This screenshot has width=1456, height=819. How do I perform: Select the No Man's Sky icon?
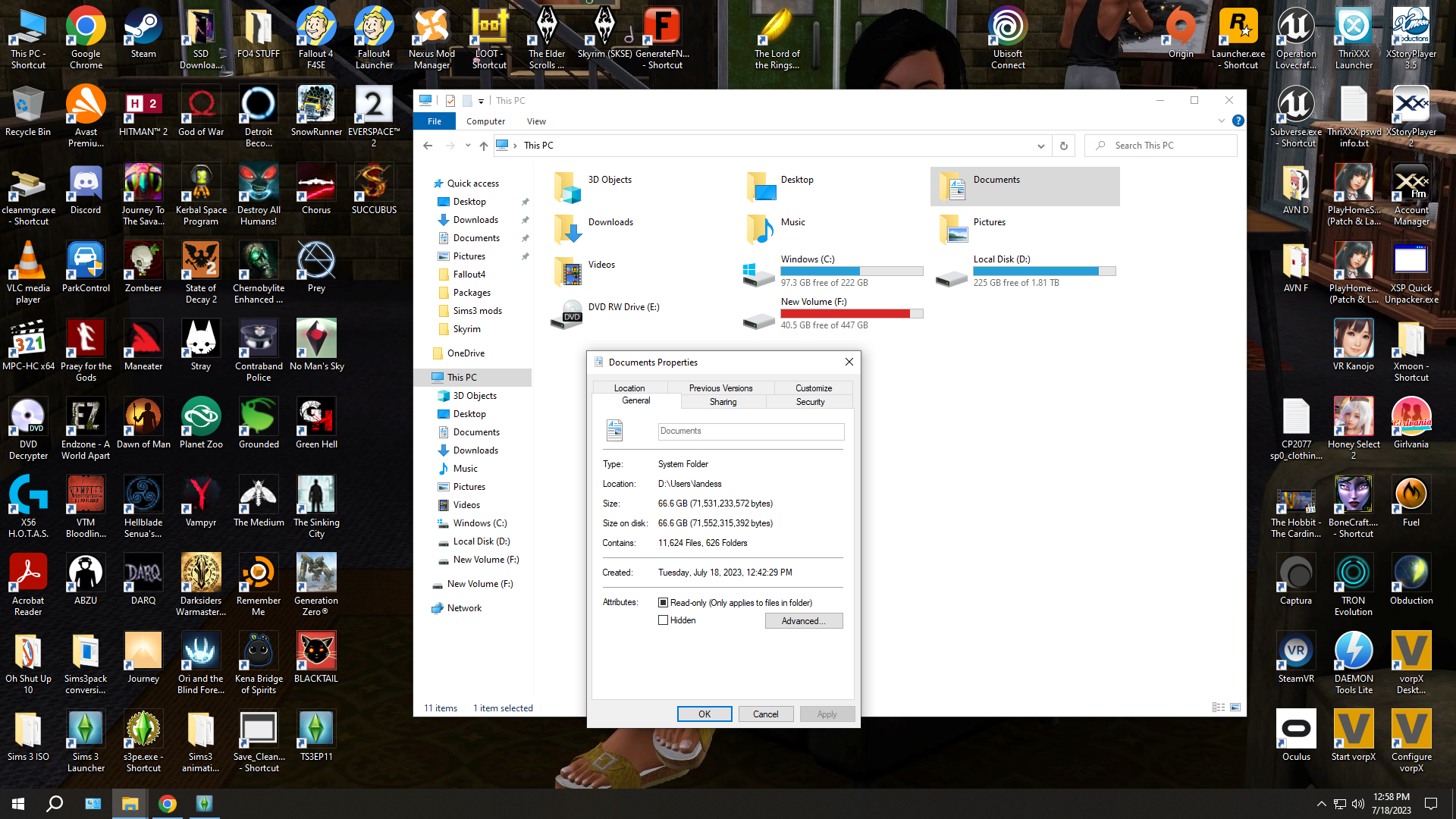coord(316,346)
